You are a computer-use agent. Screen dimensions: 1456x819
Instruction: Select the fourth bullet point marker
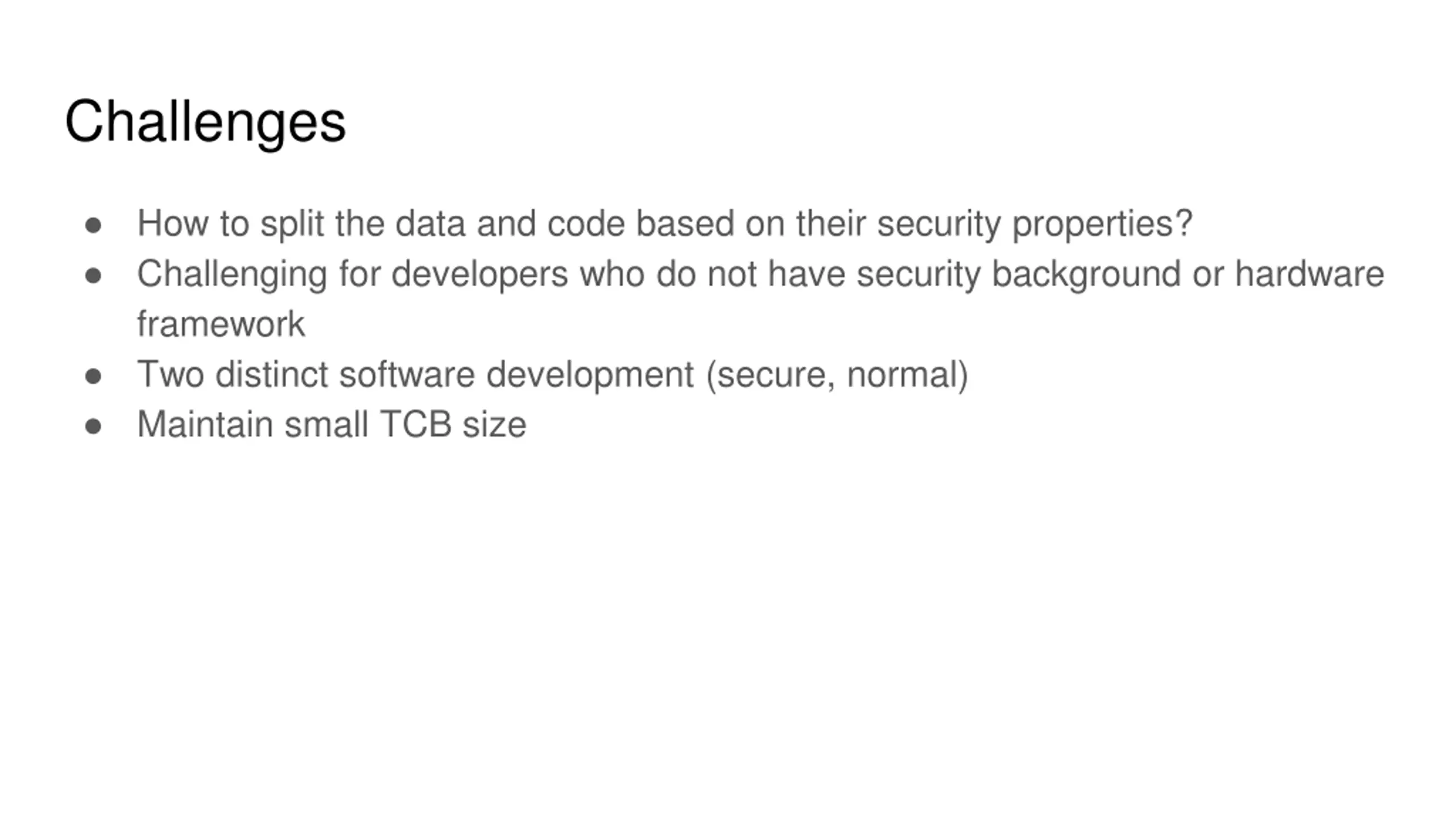(93, 427)
